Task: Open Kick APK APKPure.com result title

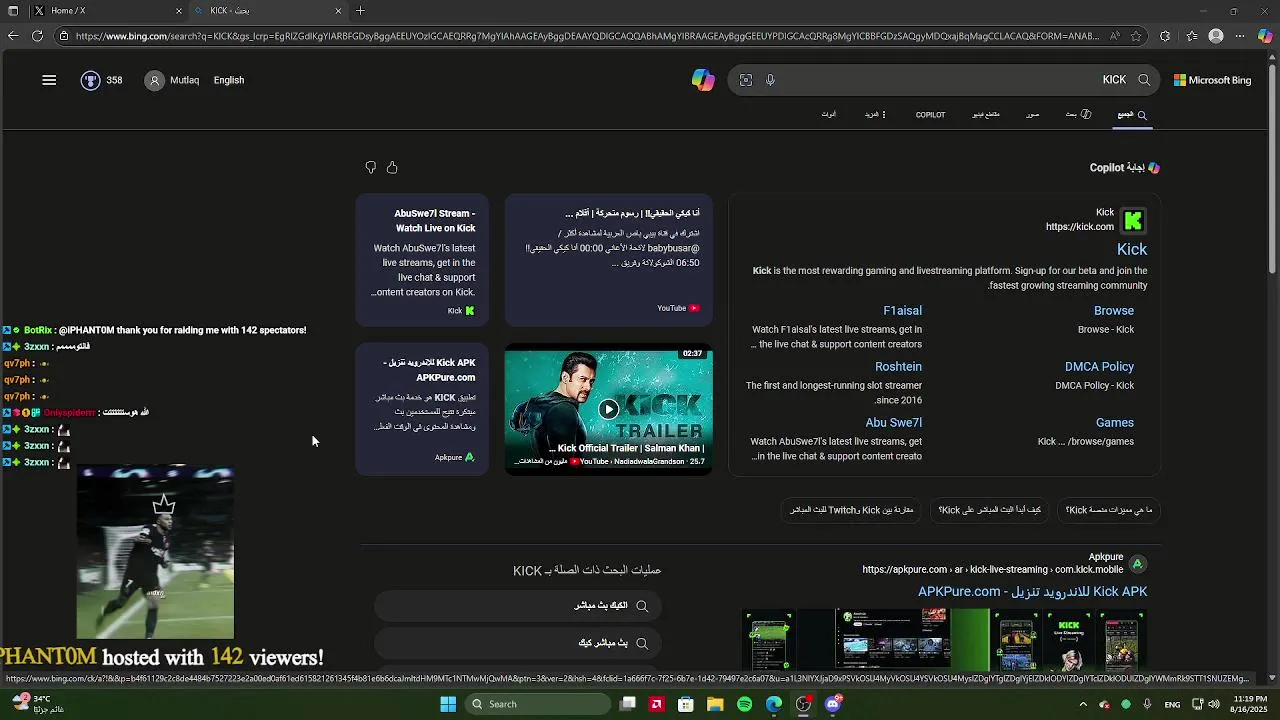Action: tap(1032, 592)
